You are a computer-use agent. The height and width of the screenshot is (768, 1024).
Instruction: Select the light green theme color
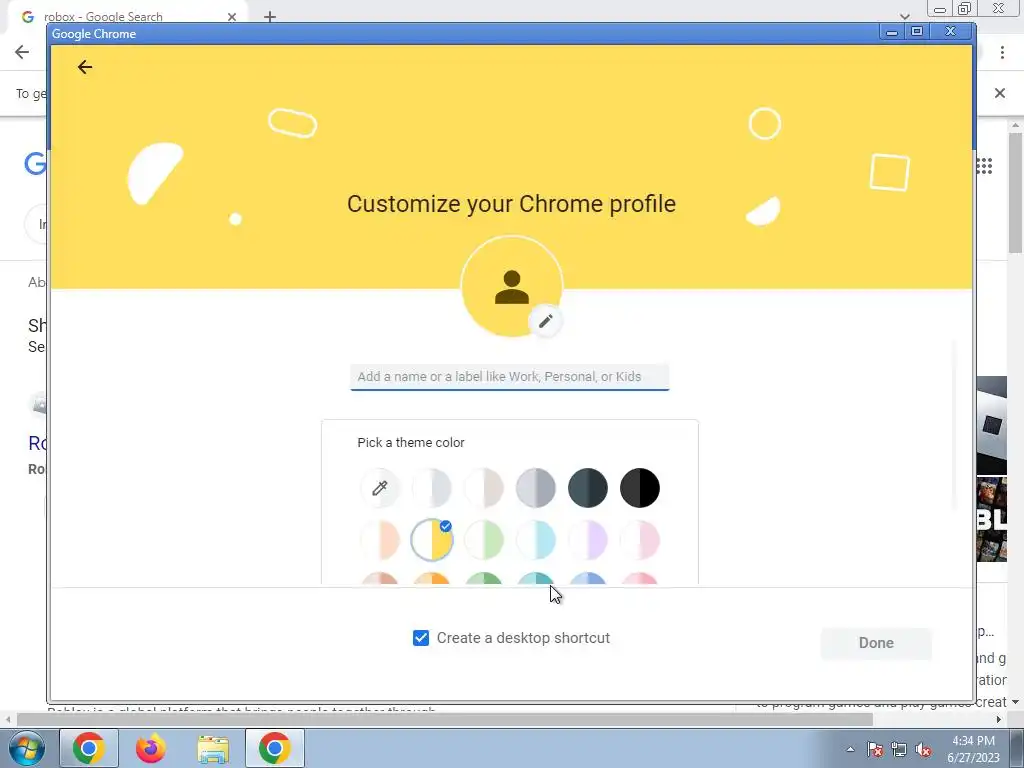click(484, 540)
